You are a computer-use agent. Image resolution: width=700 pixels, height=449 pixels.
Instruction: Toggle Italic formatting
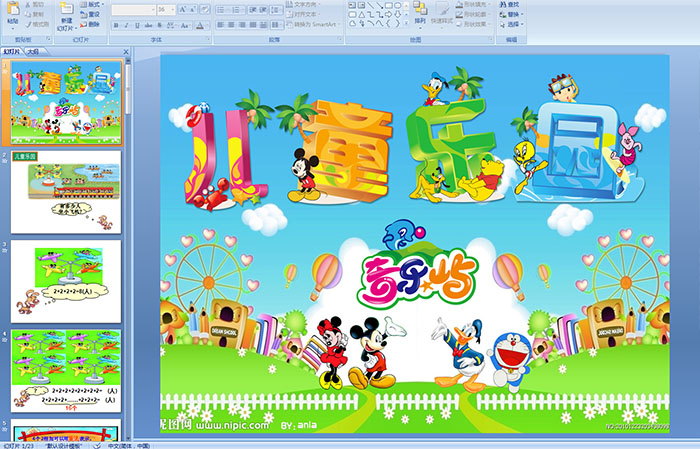[x=126, y=25]
